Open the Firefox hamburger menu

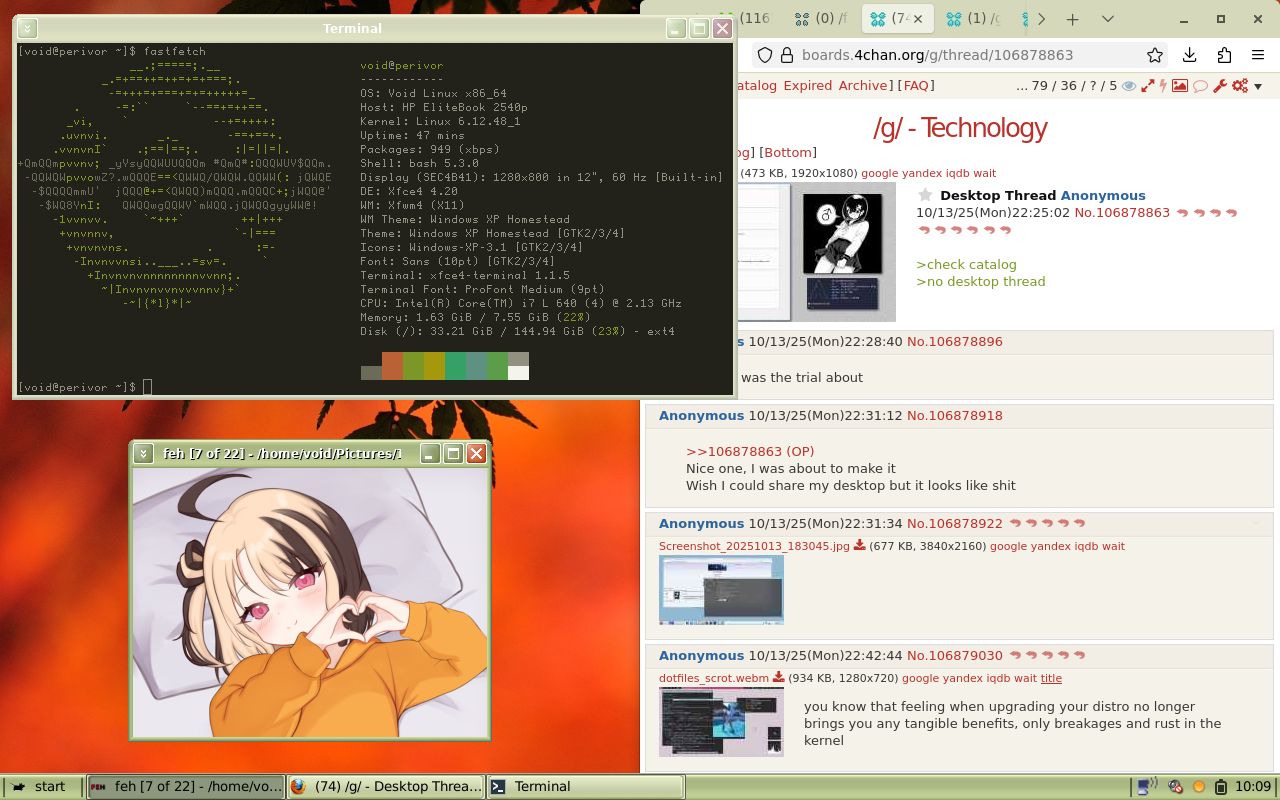click(x=1258, y=56)
